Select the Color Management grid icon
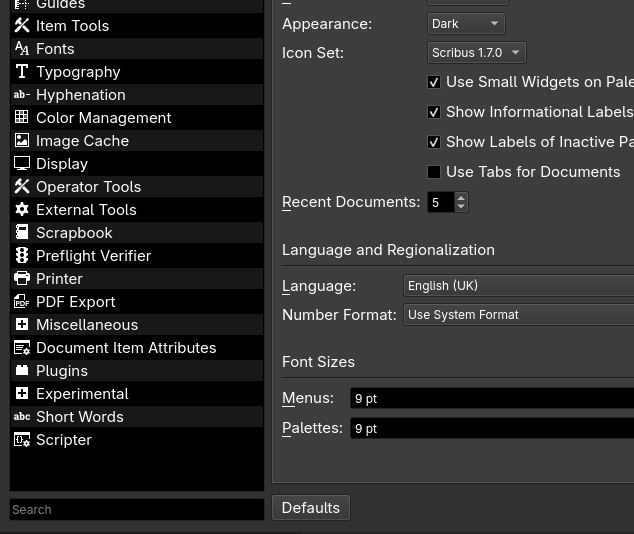 [x=22, y=117]
